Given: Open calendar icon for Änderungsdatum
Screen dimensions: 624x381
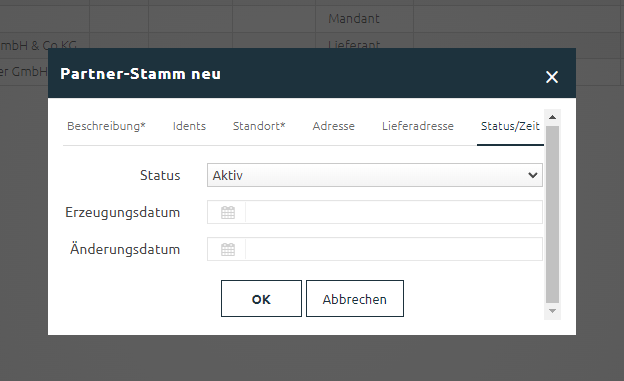Looking at the screenshot, I should (x=228, y=249).
